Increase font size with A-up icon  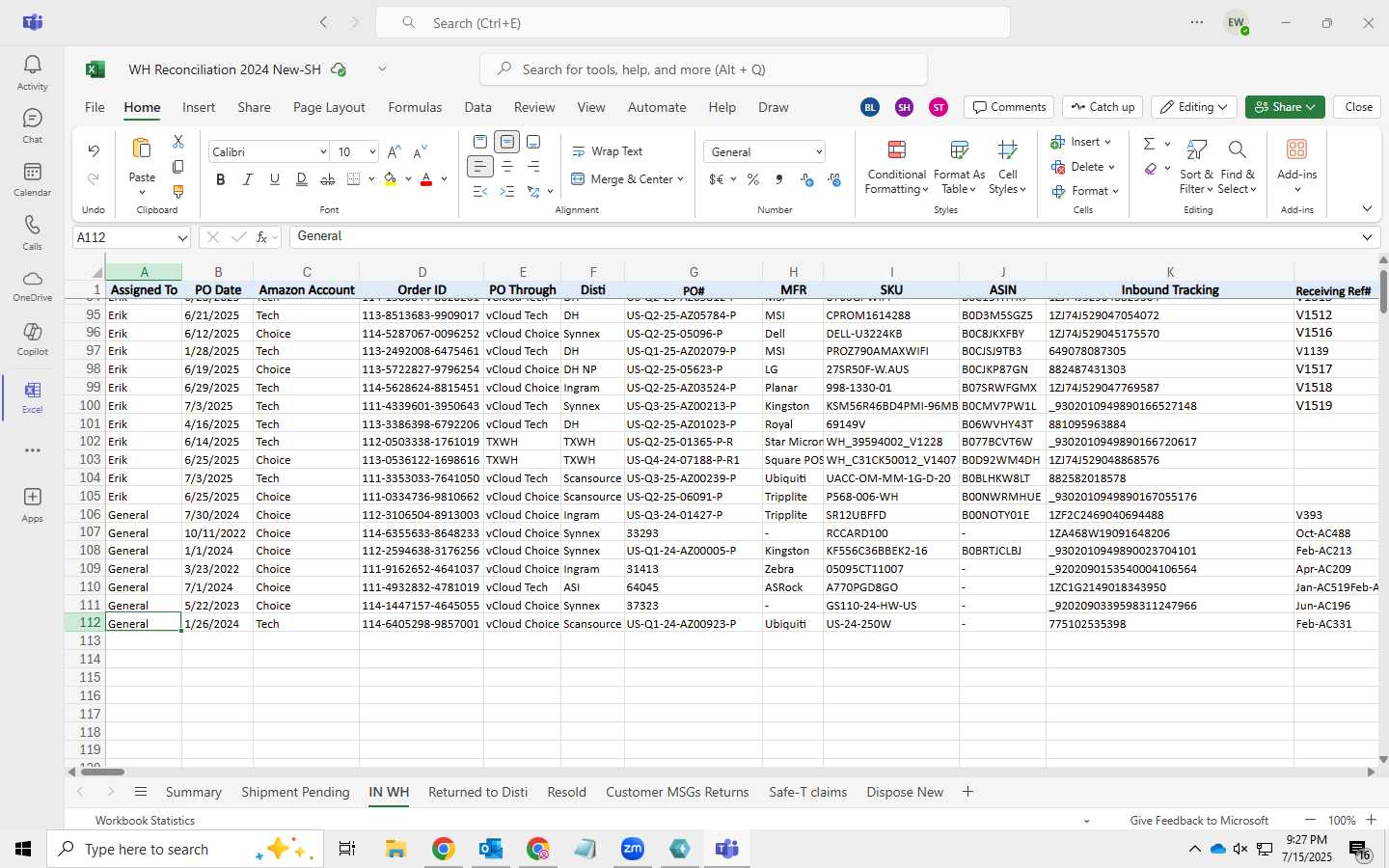(394, 152)
